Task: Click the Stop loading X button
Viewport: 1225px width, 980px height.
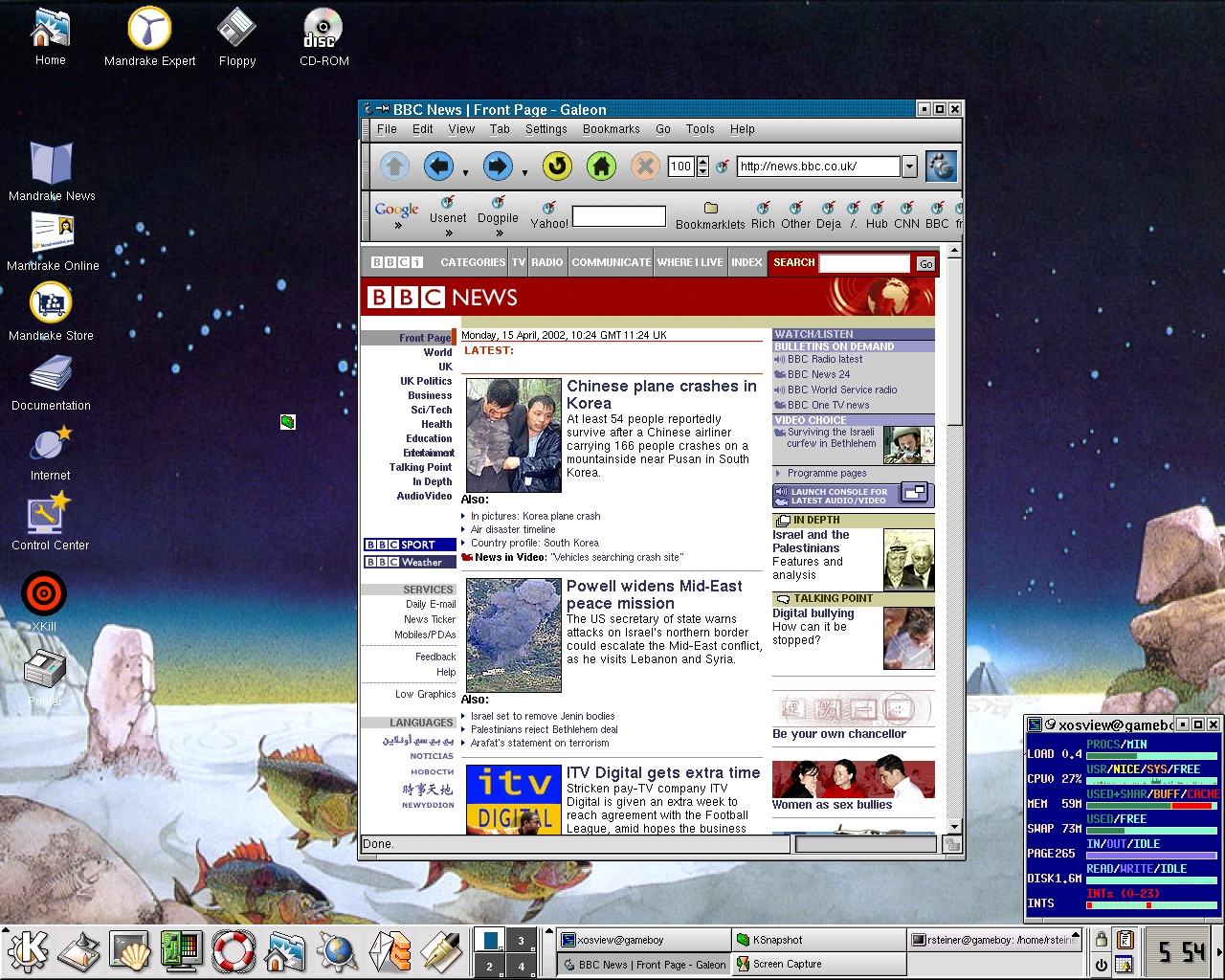Action: pyautogui.click(x=645, y=167)
